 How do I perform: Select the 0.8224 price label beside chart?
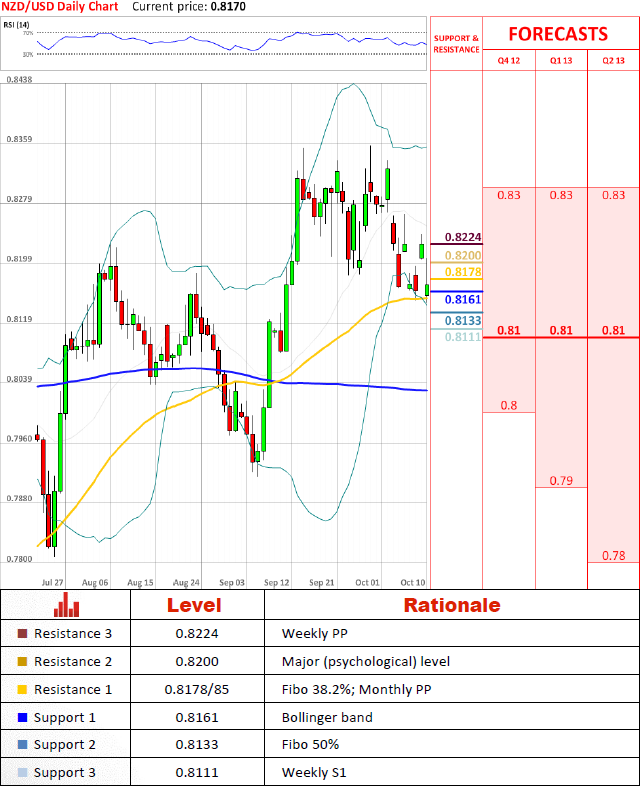pyautogui.click(x=462, y=238)
